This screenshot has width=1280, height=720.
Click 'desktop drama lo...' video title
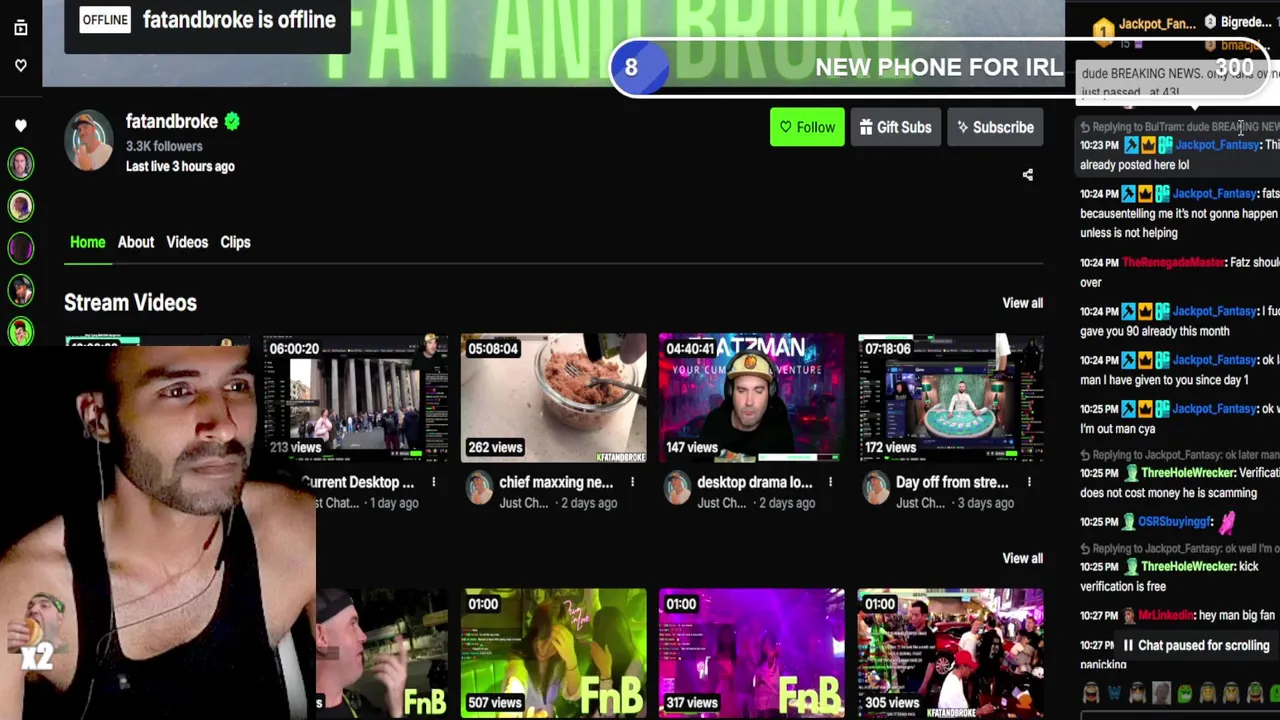coord(755,482)
